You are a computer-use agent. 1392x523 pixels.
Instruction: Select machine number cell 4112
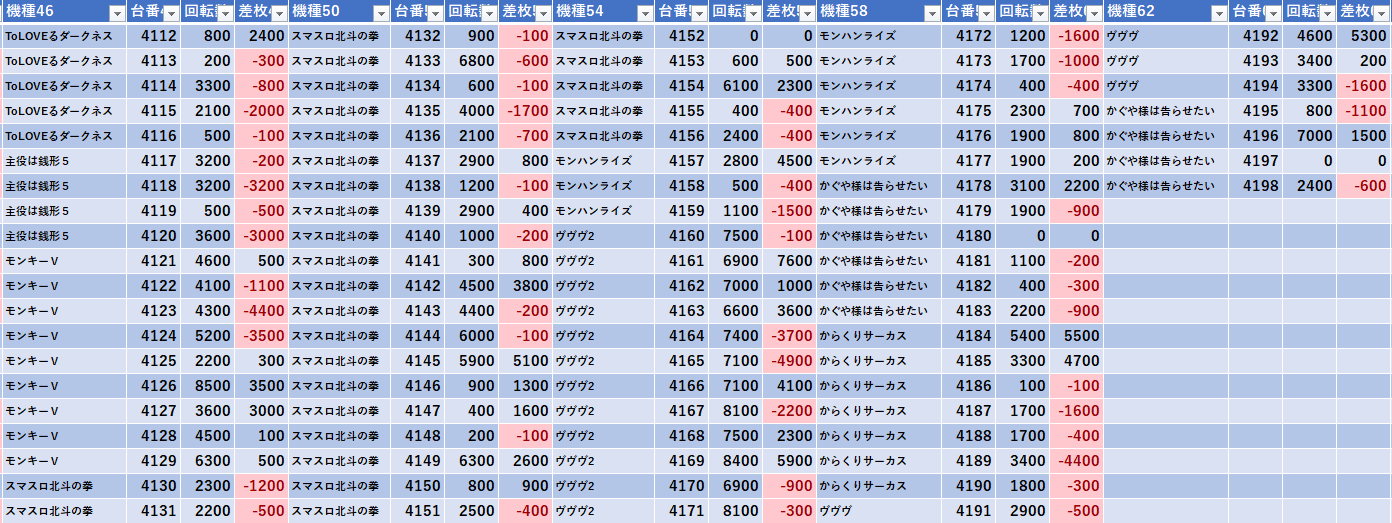click(x=154, y=36)
